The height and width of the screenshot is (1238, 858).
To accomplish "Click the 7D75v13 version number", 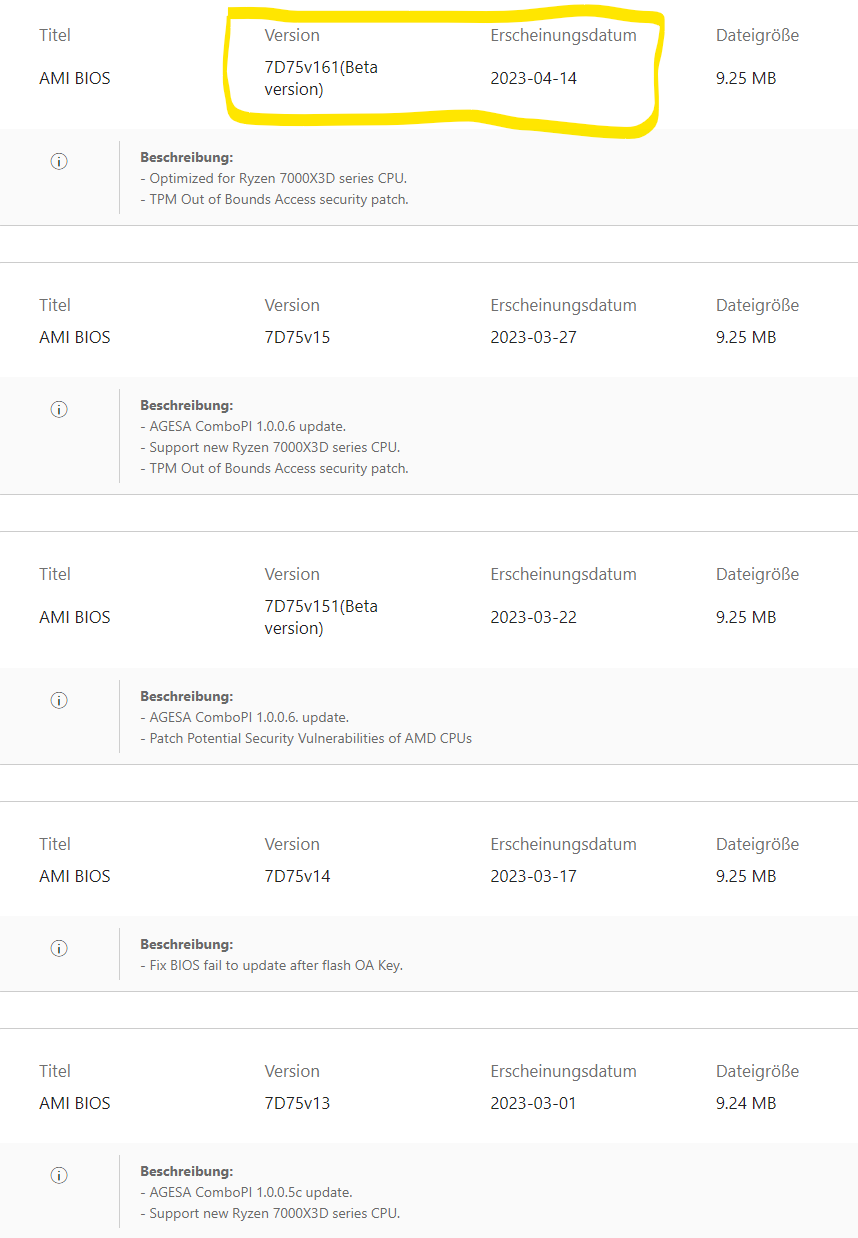I will pyautogui.click(x=297, y=1103).
